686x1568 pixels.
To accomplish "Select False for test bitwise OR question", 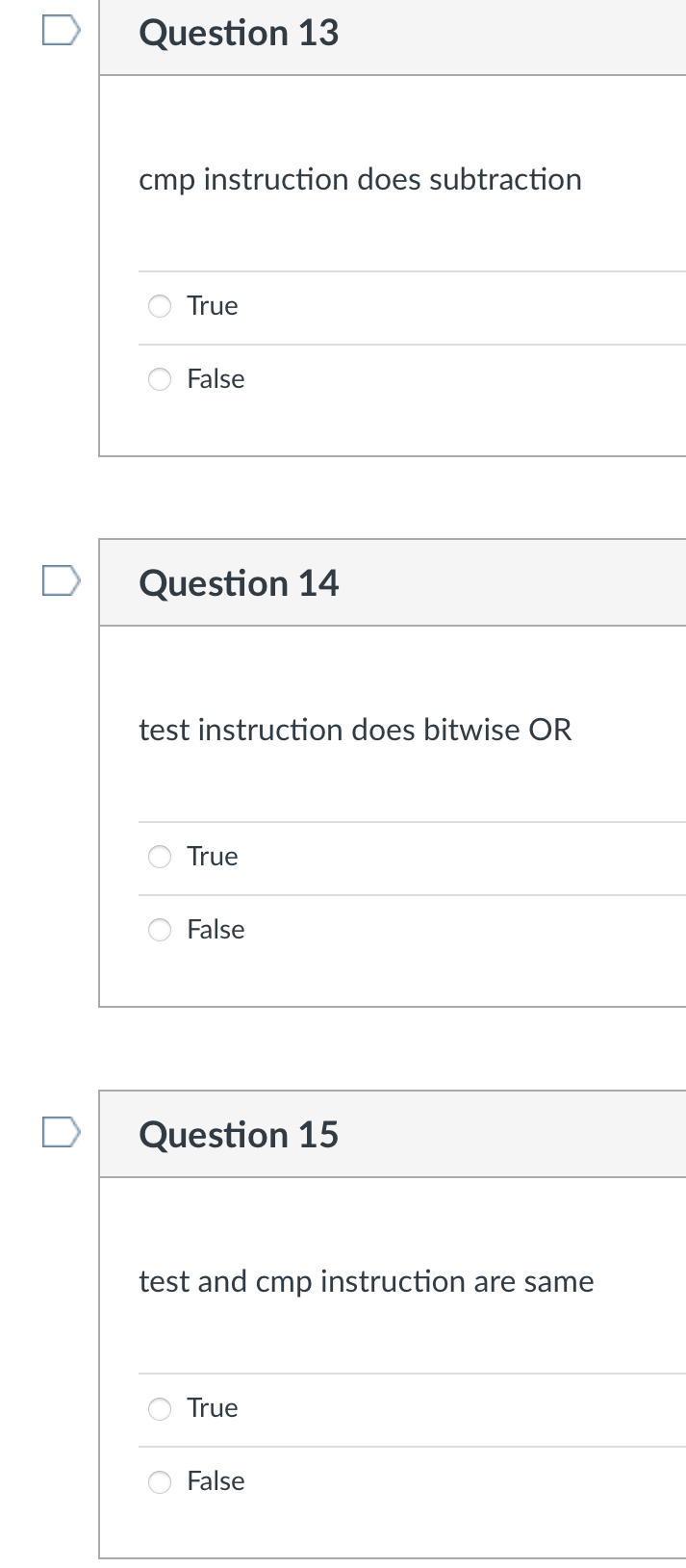I will pyautogui.click(x=159, y=930).
